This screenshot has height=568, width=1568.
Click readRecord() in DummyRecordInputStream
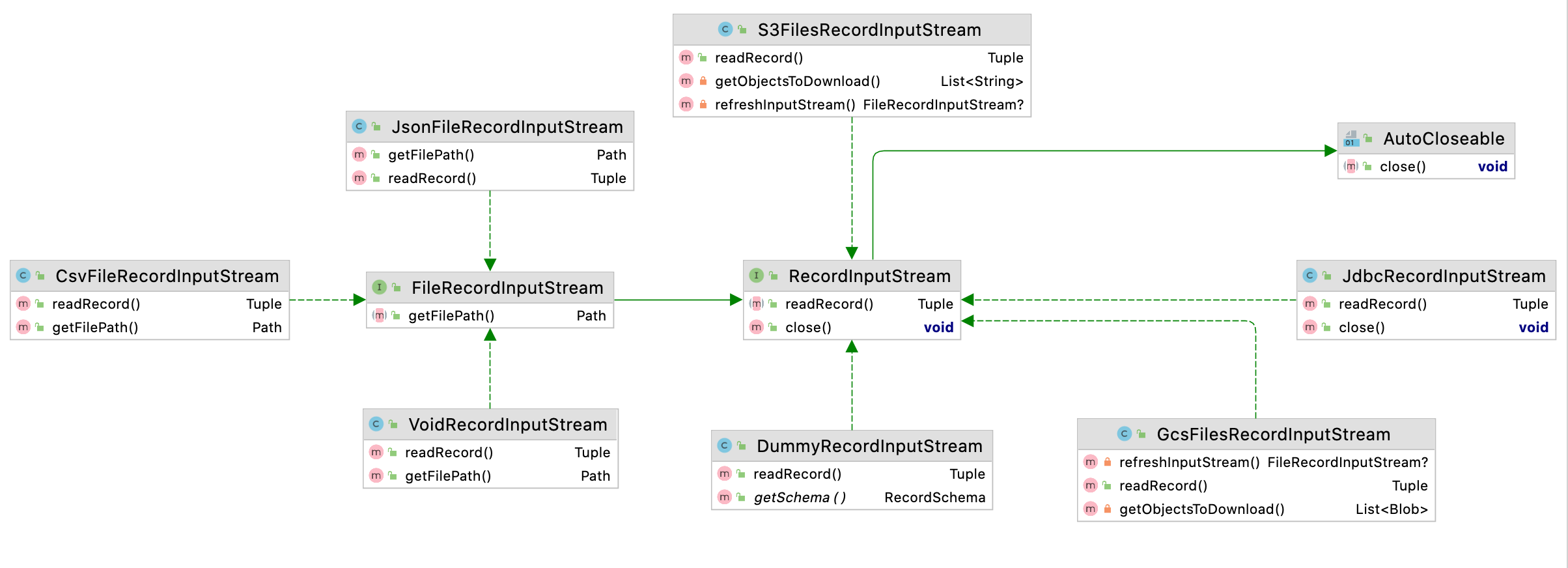click(x=798, y=474)
